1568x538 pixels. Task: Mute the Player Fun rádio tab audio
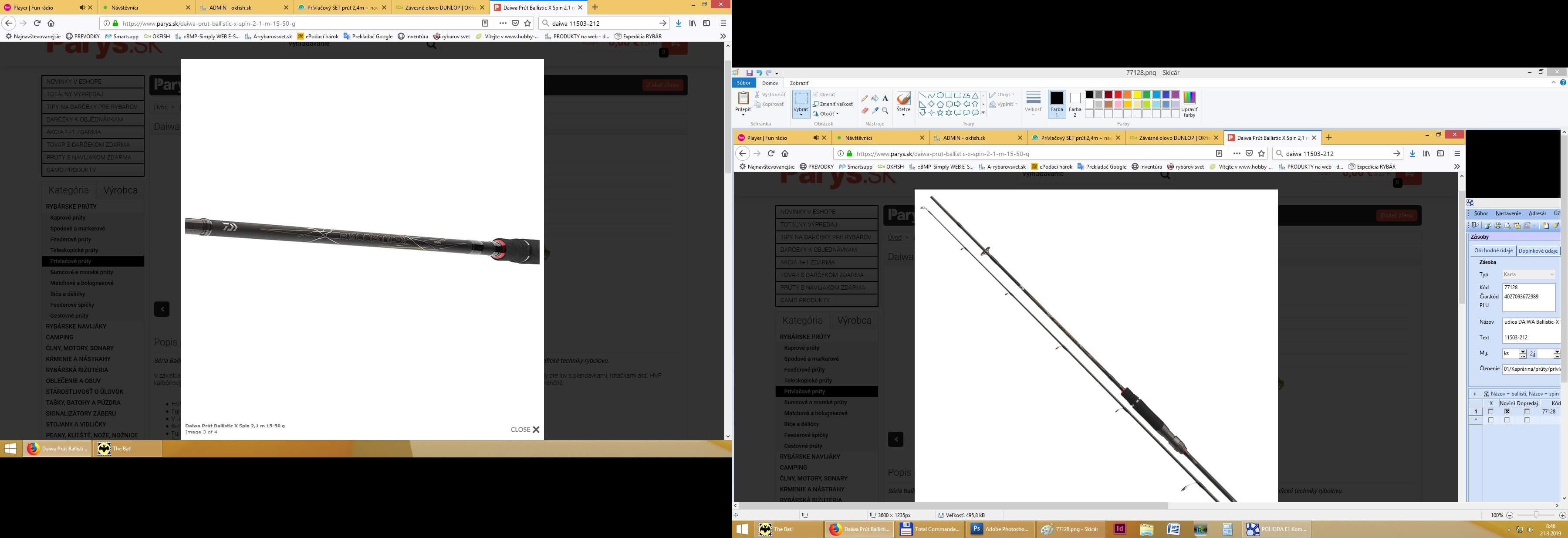(x=82, y=7)
